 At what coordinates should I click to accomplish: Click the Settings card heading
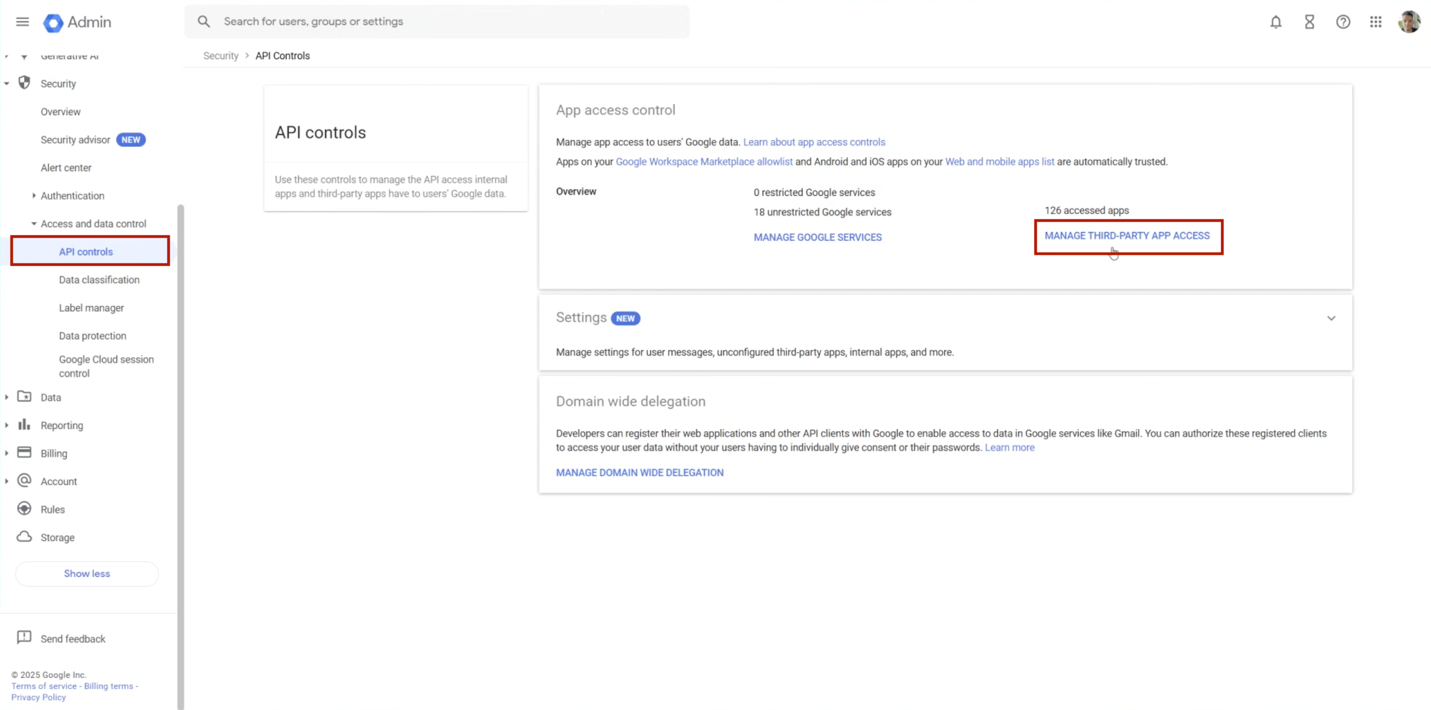pos(581,317)
